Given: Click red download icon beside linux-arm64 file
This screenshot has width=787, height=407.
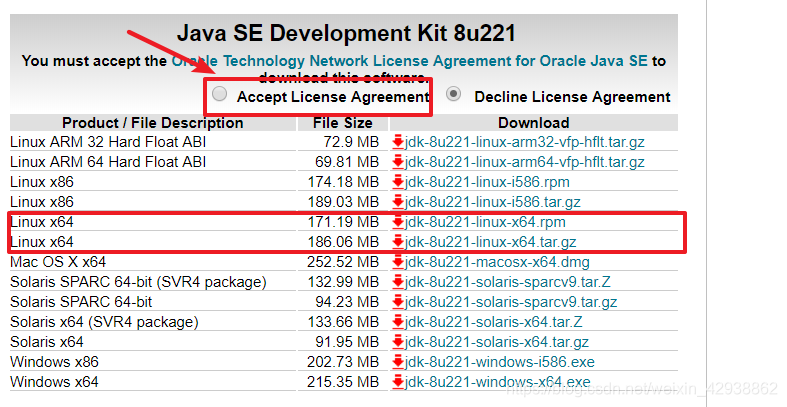Looking at the screenshot, I should pos(398,162).
